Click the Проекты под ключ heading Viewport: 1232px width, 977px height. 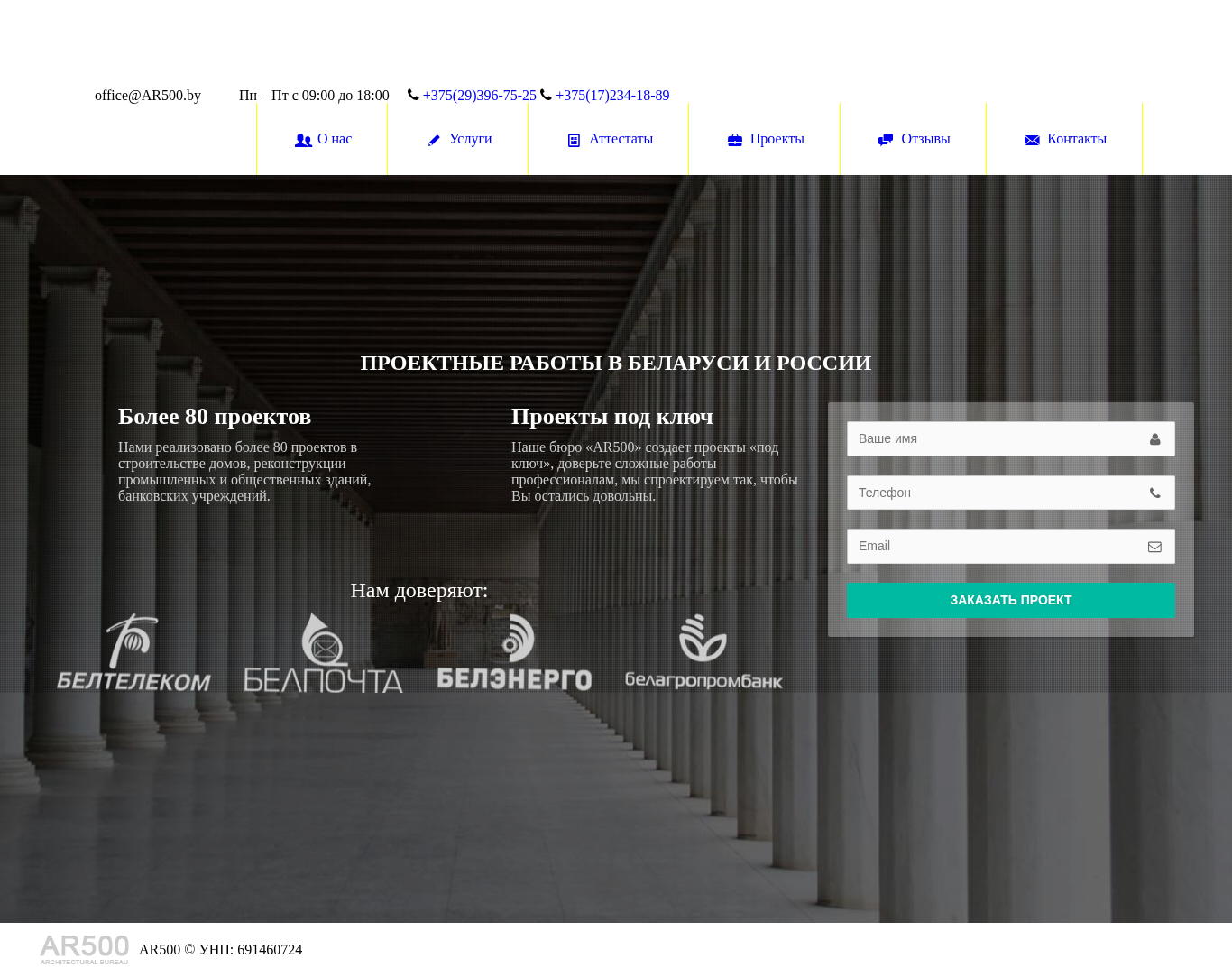pyautogui.click(x=612, y=417)
